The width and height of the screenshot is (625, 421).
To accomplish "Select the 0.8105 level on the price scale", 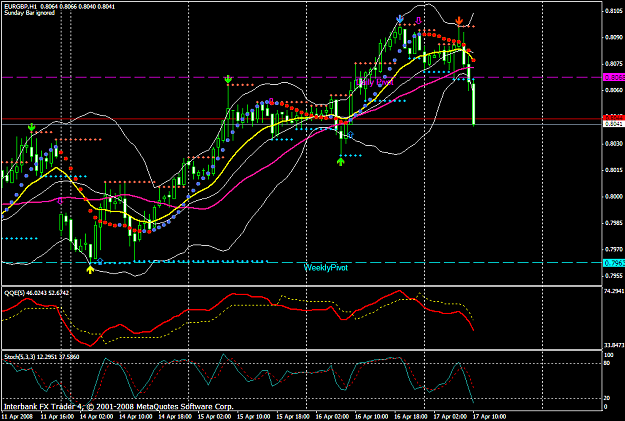I will point(614,11).
